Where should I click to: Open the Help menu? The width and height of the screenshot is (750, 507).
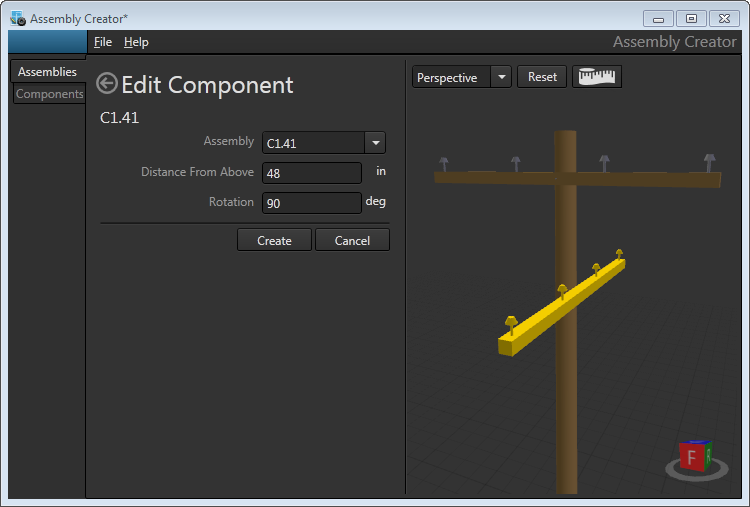pos(136,42)
